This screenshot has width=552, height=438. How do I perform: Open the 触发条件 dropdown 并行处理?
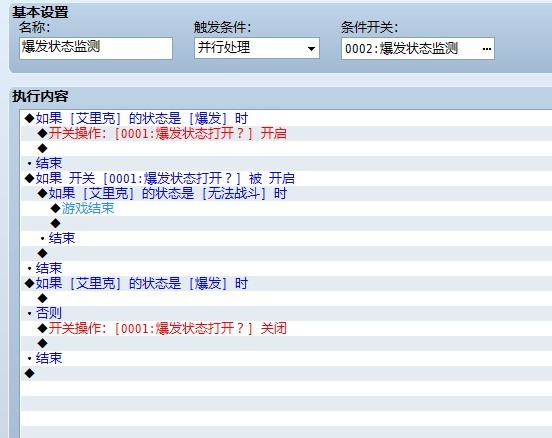click(257, 48)
